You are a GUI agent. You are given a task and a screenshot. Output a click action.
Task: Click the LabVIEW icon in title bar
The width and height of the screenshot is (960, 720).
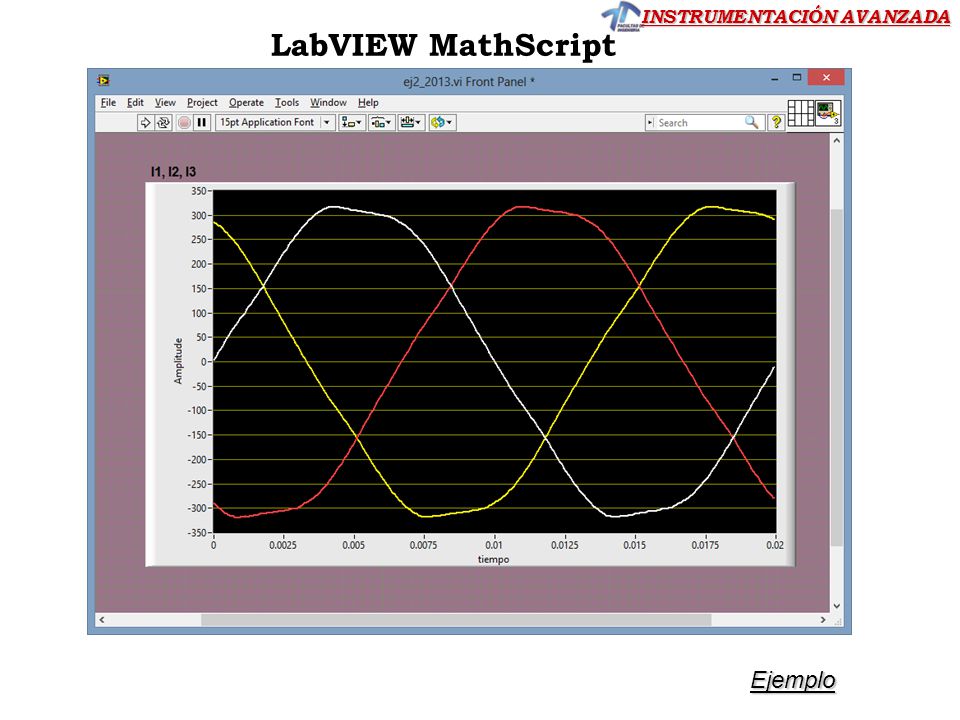[103, 80]
